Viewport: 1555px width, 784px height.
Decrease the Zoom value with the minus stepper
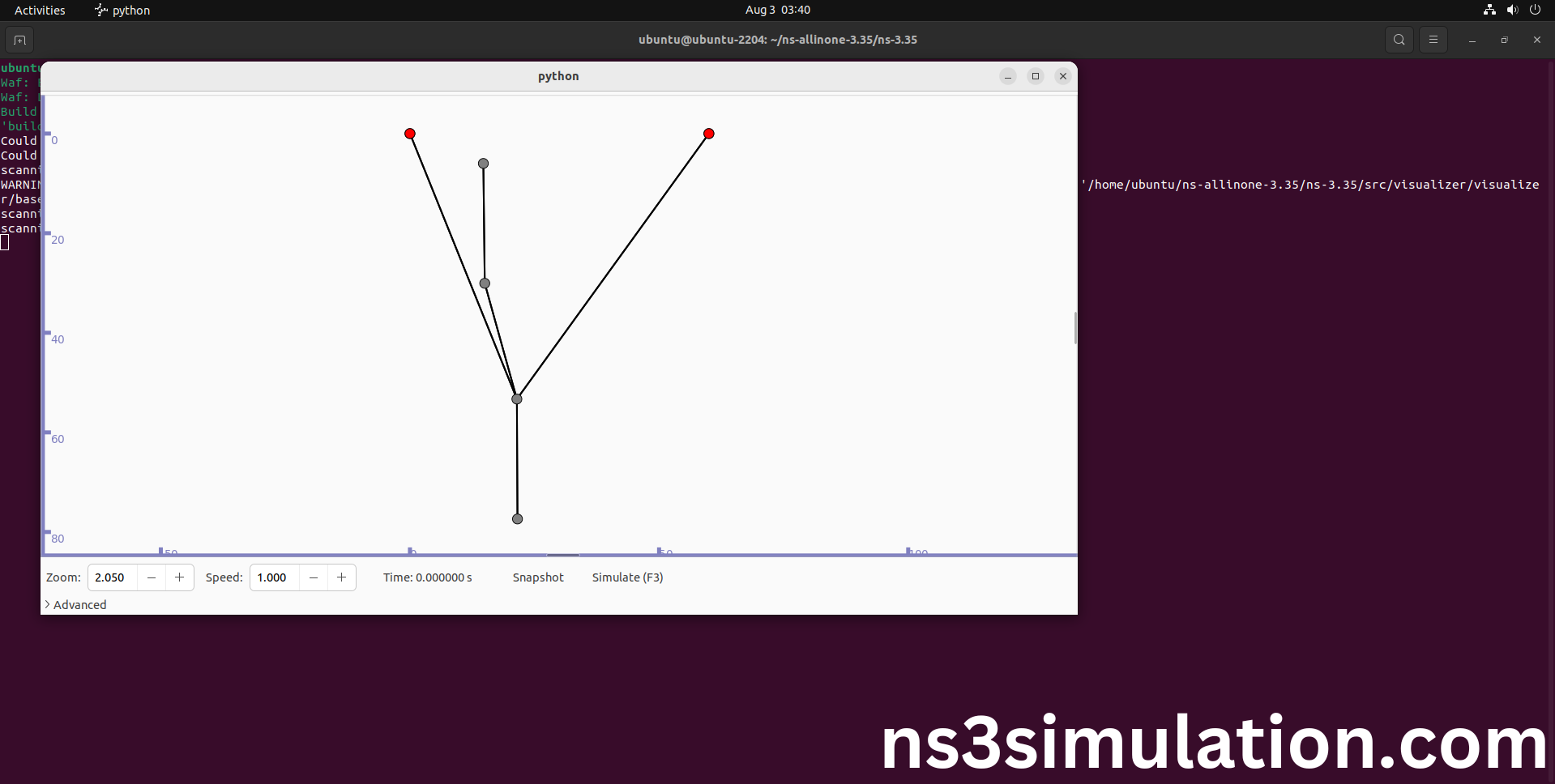click(x=152, y=577)
